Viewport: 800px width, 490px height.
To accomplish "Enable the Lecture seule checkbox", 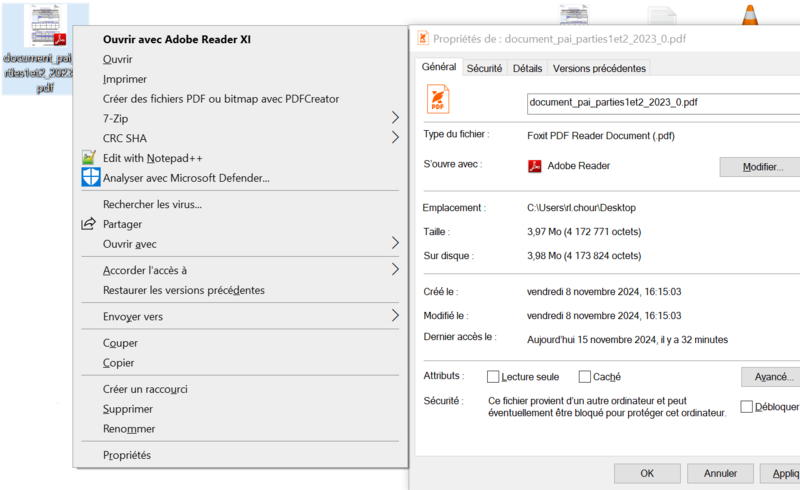I will 493,377.
